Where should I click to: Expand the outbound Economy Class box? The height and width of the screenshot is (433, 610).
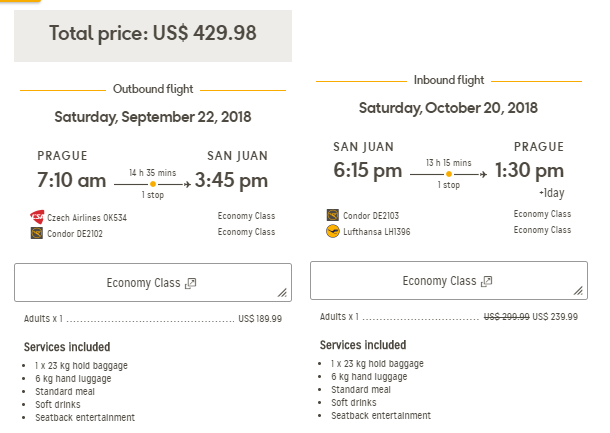[153, 282]
